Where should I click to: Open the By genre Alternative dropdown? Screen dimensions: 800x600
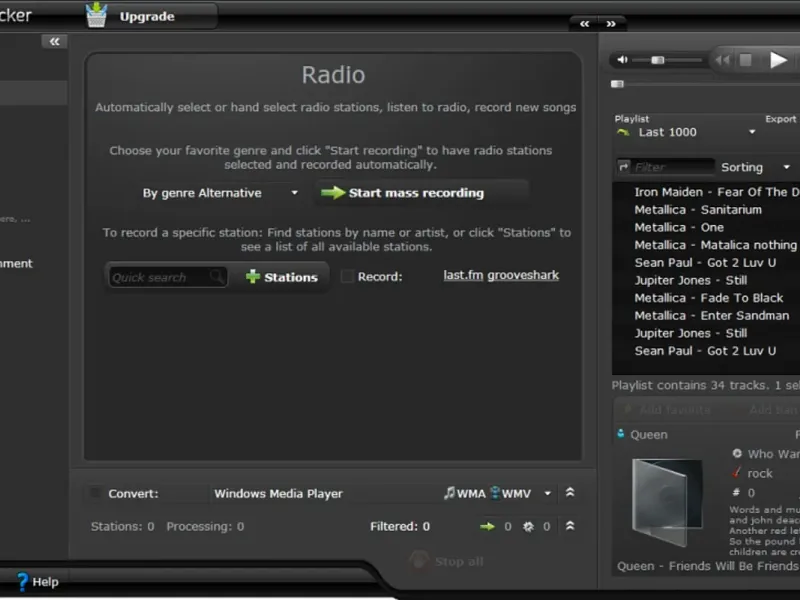(x=294, y=193)
